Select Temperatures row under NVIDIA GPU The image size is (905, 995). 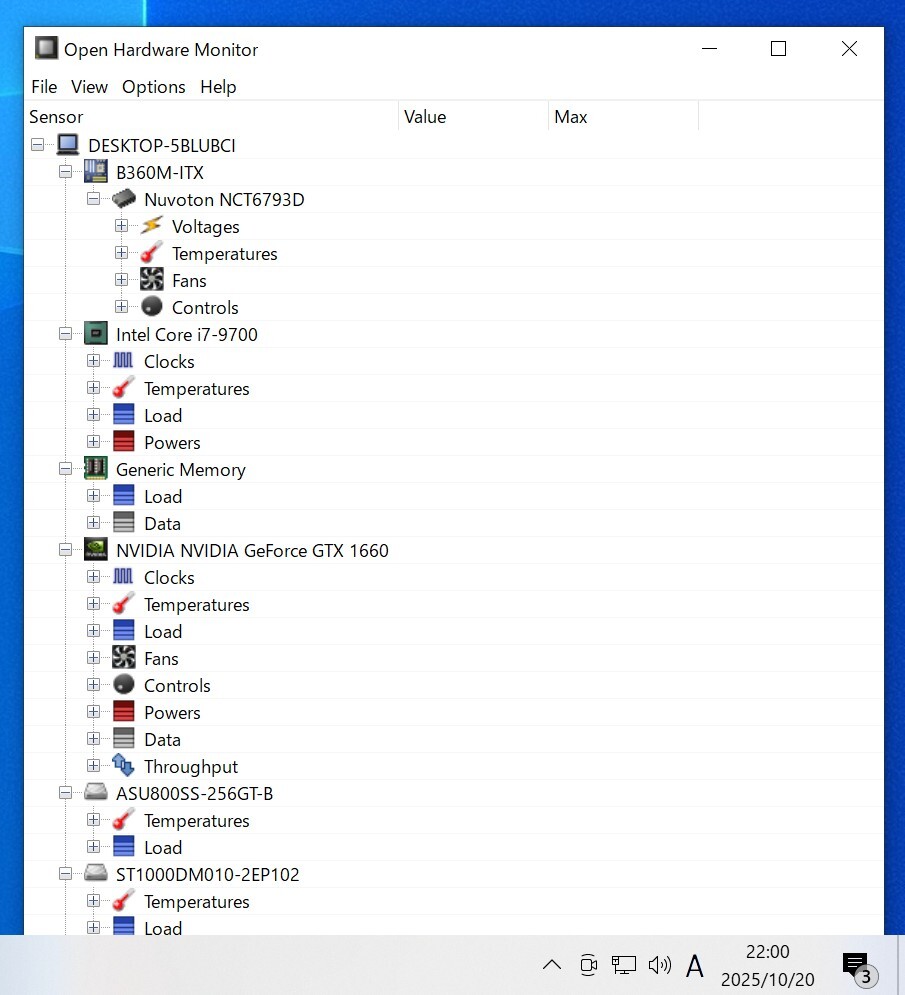click(x=197, y=605)
